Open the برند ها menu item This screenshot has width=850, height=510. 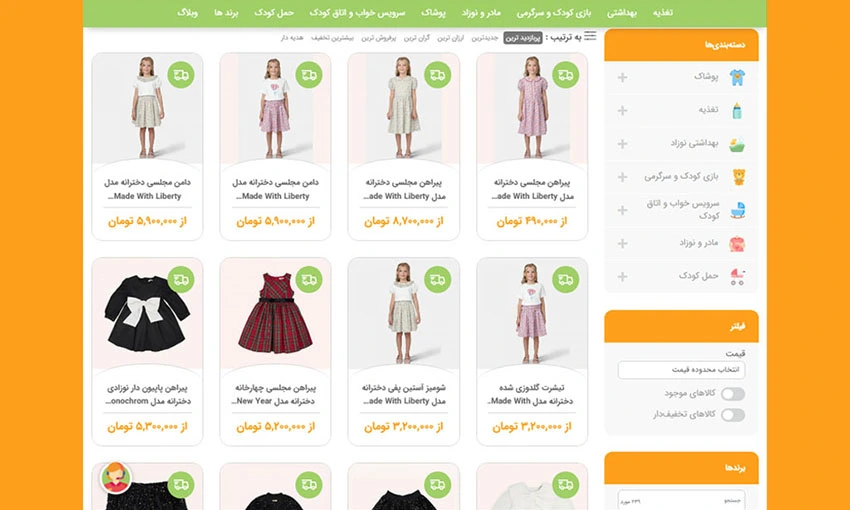tap(225, 12)
